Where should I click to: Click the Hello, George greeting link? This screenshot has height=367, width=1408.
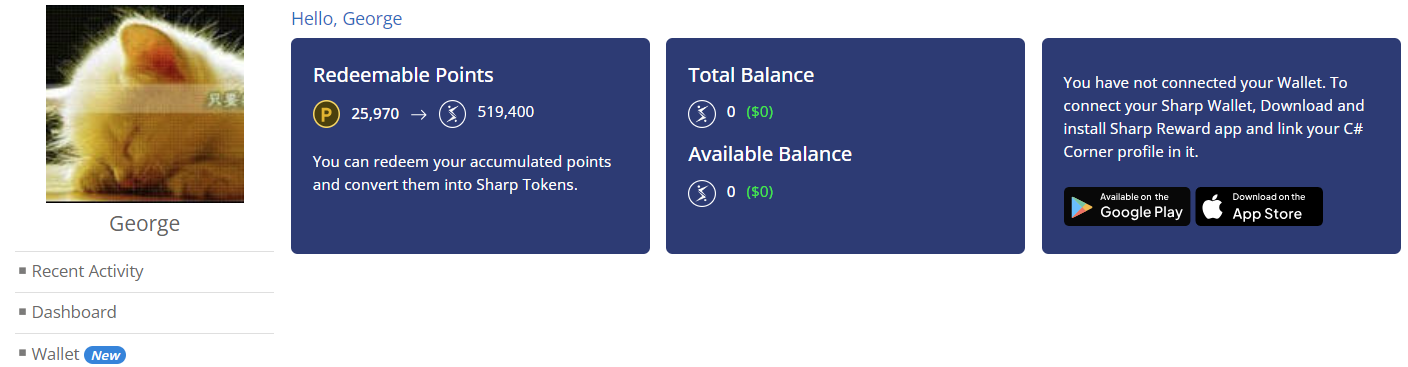[347, 18]
